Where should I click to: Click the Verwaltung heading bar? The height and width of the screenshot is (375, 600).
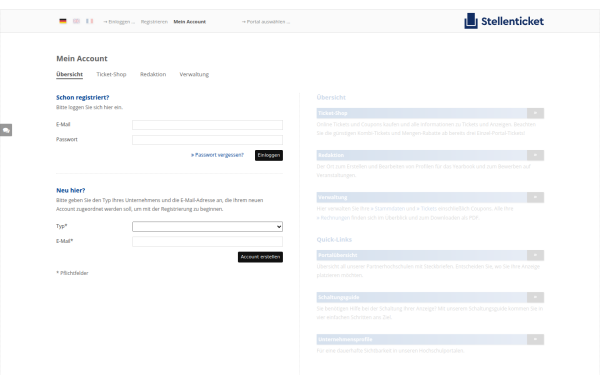click(422, 197)
